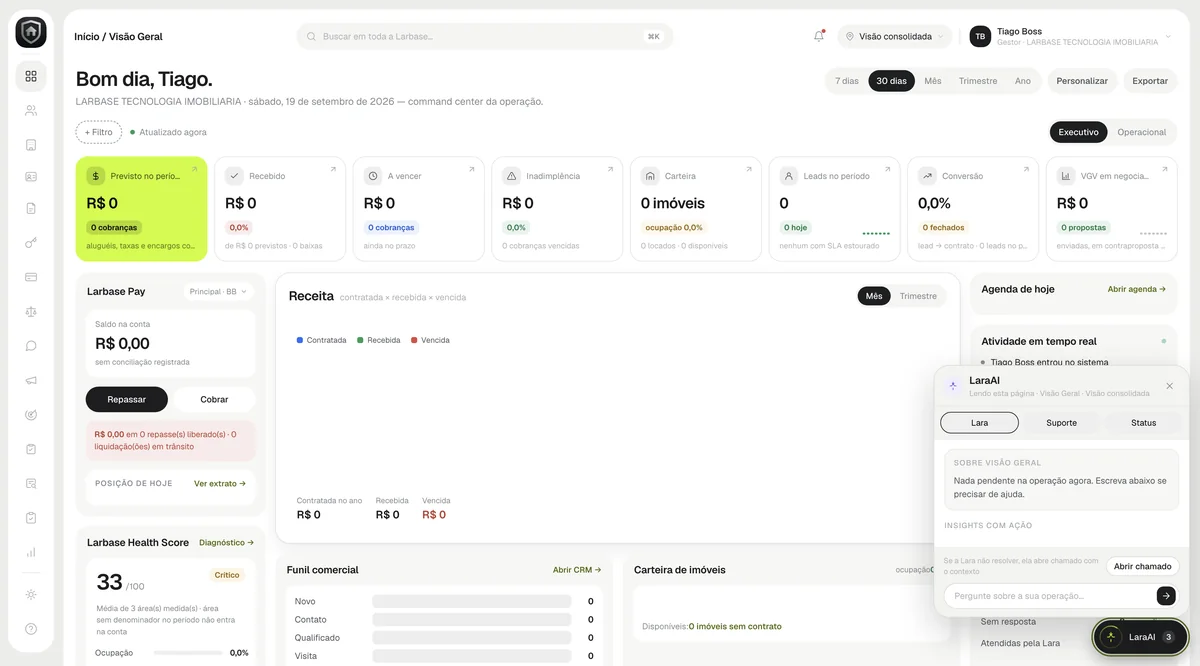Select Trimestre in top period selector
This screenshot has width=1200, height=666.
tap(978, 81)
